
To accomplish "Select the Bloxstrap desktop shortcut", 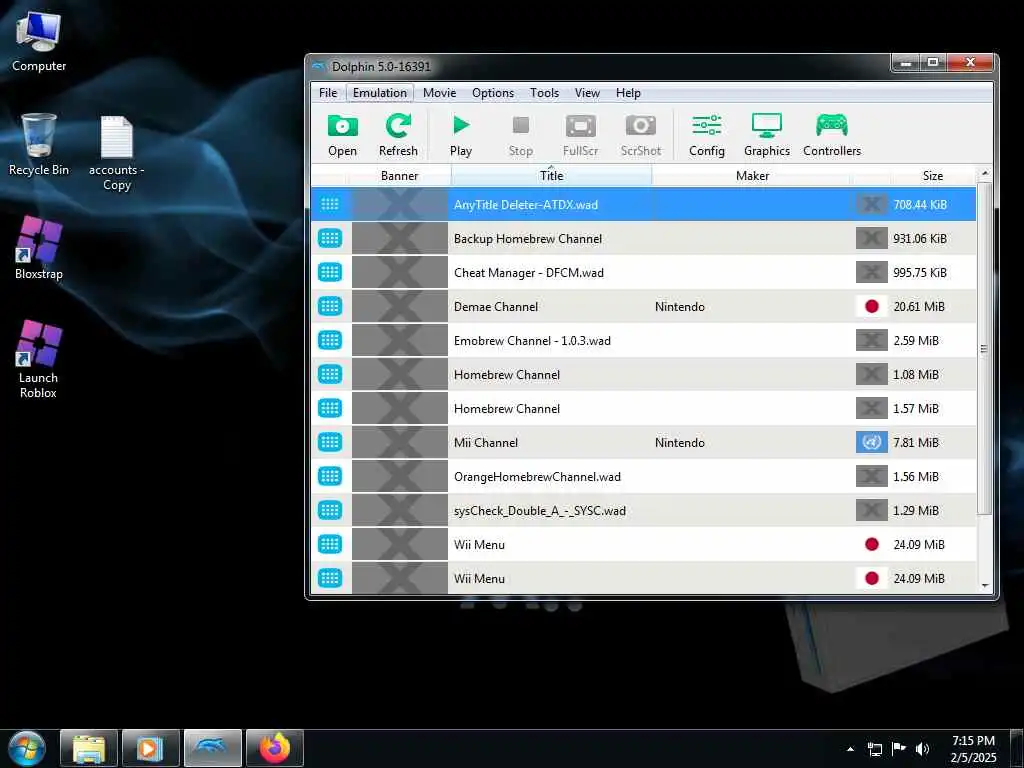I will point(39,248).
